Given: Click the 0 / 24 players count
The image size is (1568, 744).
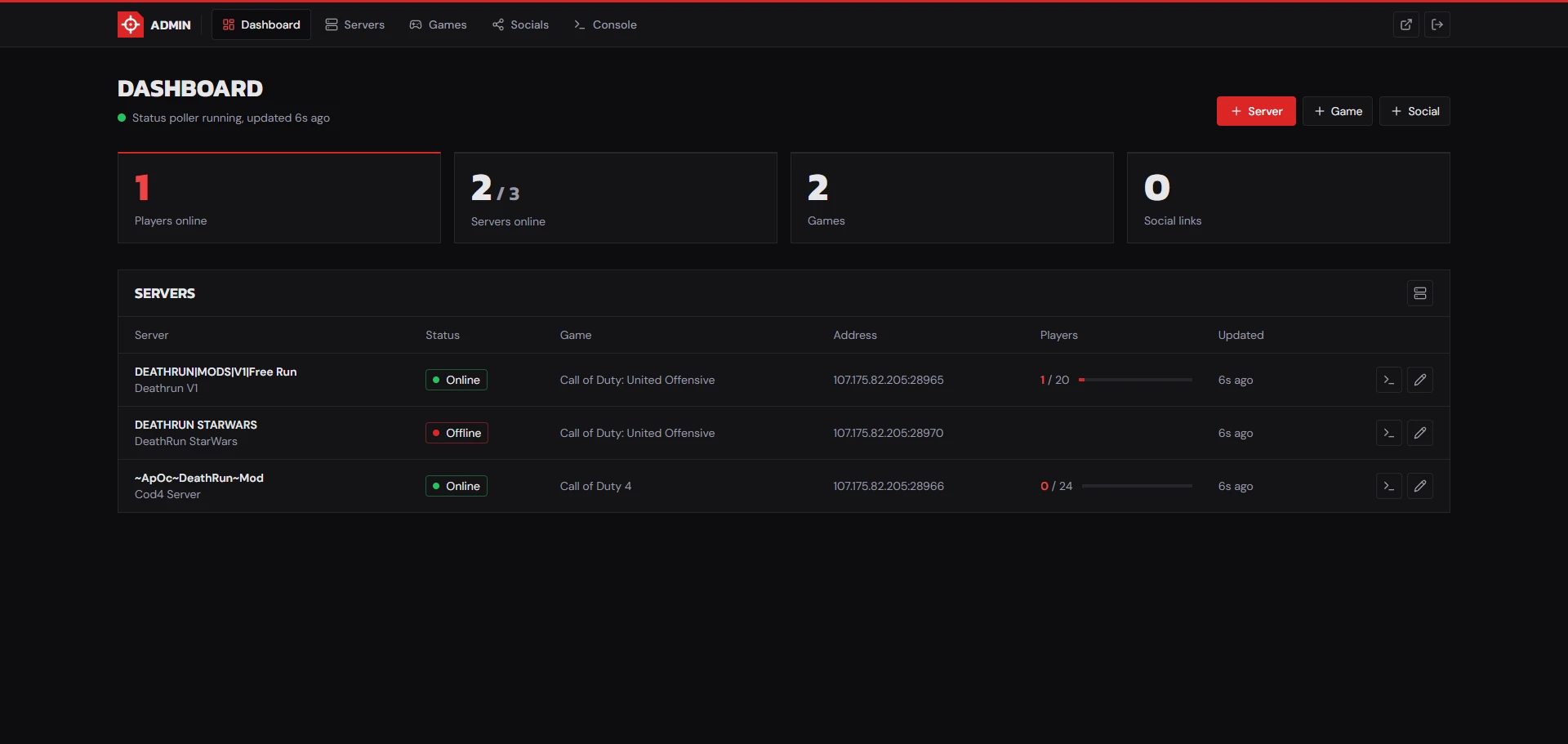Looking at the screenshot, I should tap(1056, 486).
